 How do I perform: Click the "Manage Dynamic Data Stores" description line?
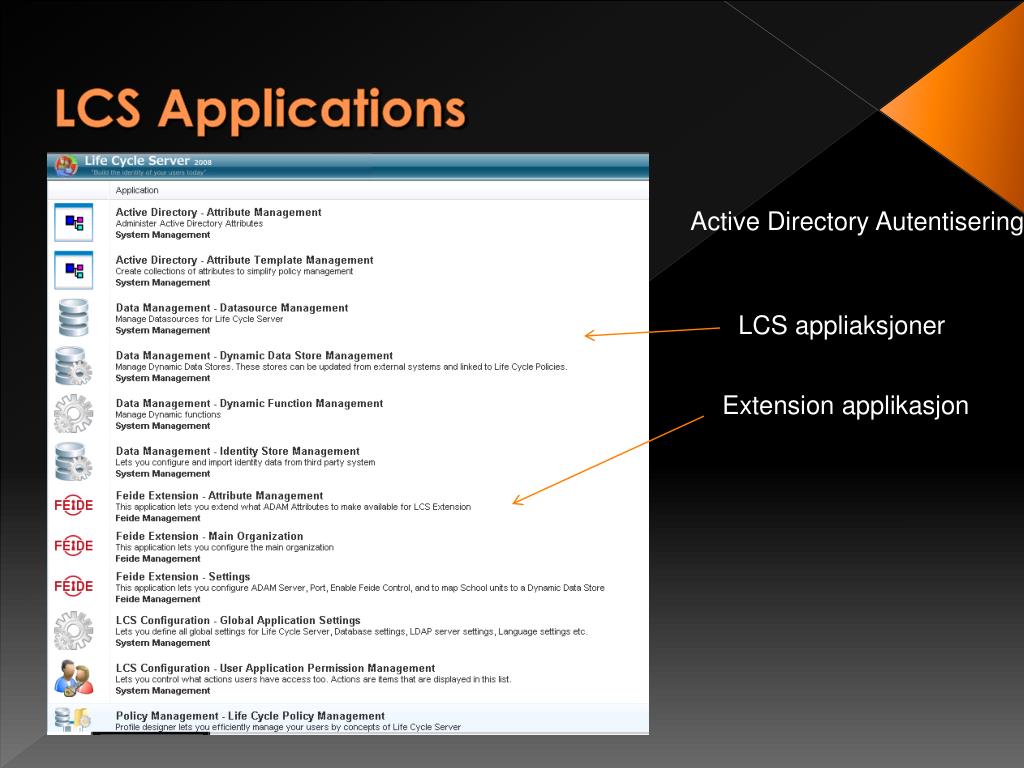pos(341,366)
